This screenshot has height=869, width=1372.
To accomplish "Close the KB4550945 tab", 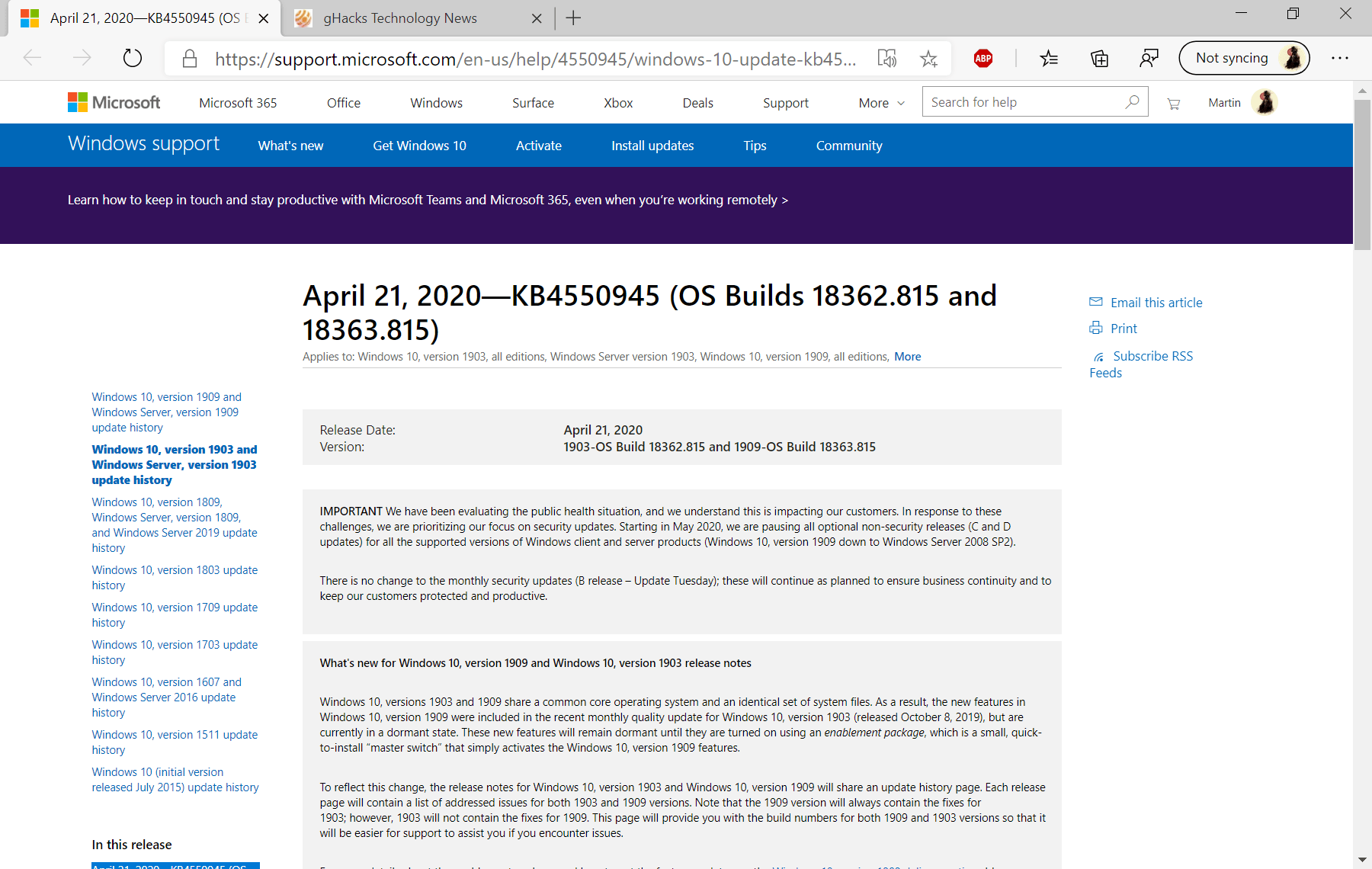I will [x=264, y=18].
